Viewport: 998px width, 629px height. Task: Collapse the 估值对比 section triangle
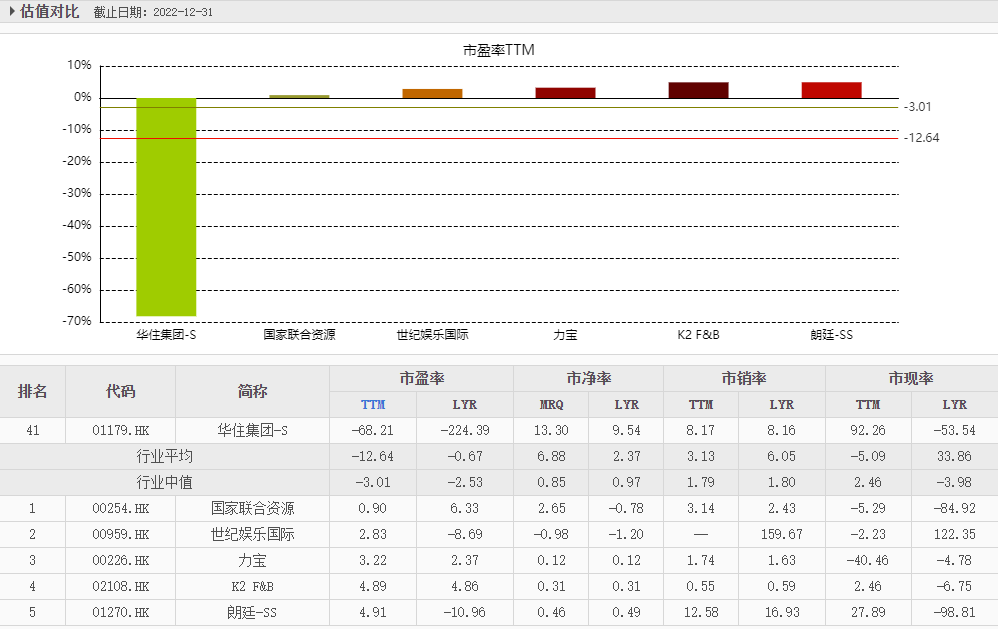pos(12,12)
